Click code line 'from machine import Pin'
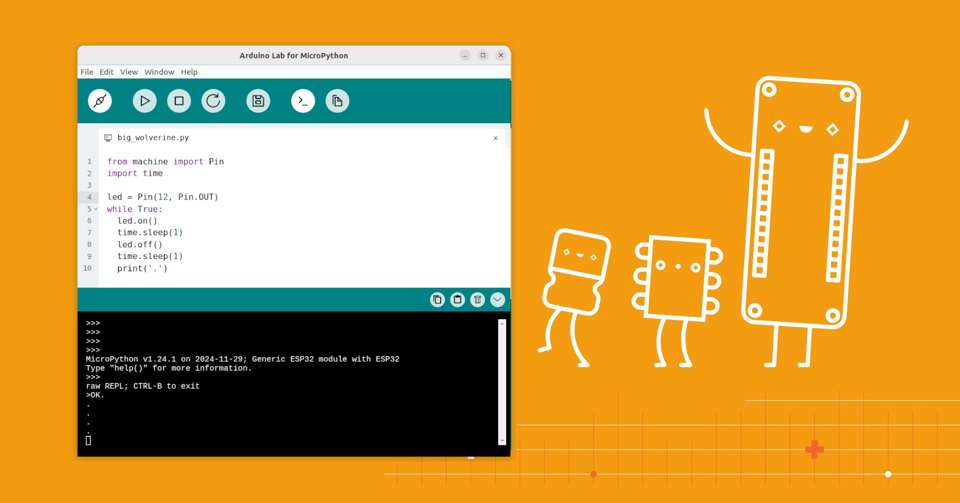 point(165,162)
